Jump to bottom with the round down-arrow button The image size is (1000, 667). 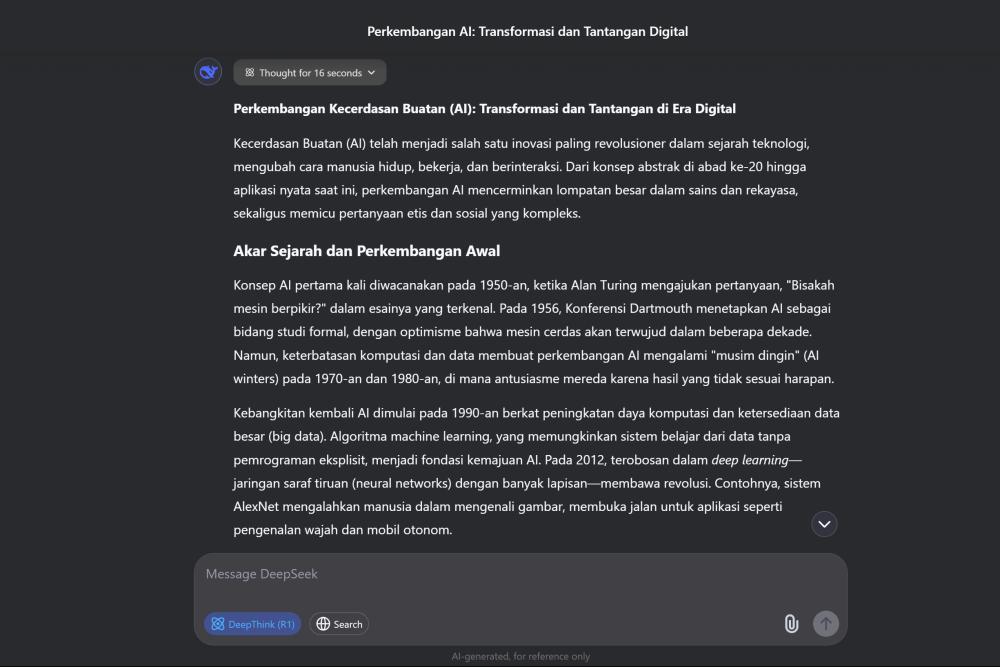click(x=824, y=524)
